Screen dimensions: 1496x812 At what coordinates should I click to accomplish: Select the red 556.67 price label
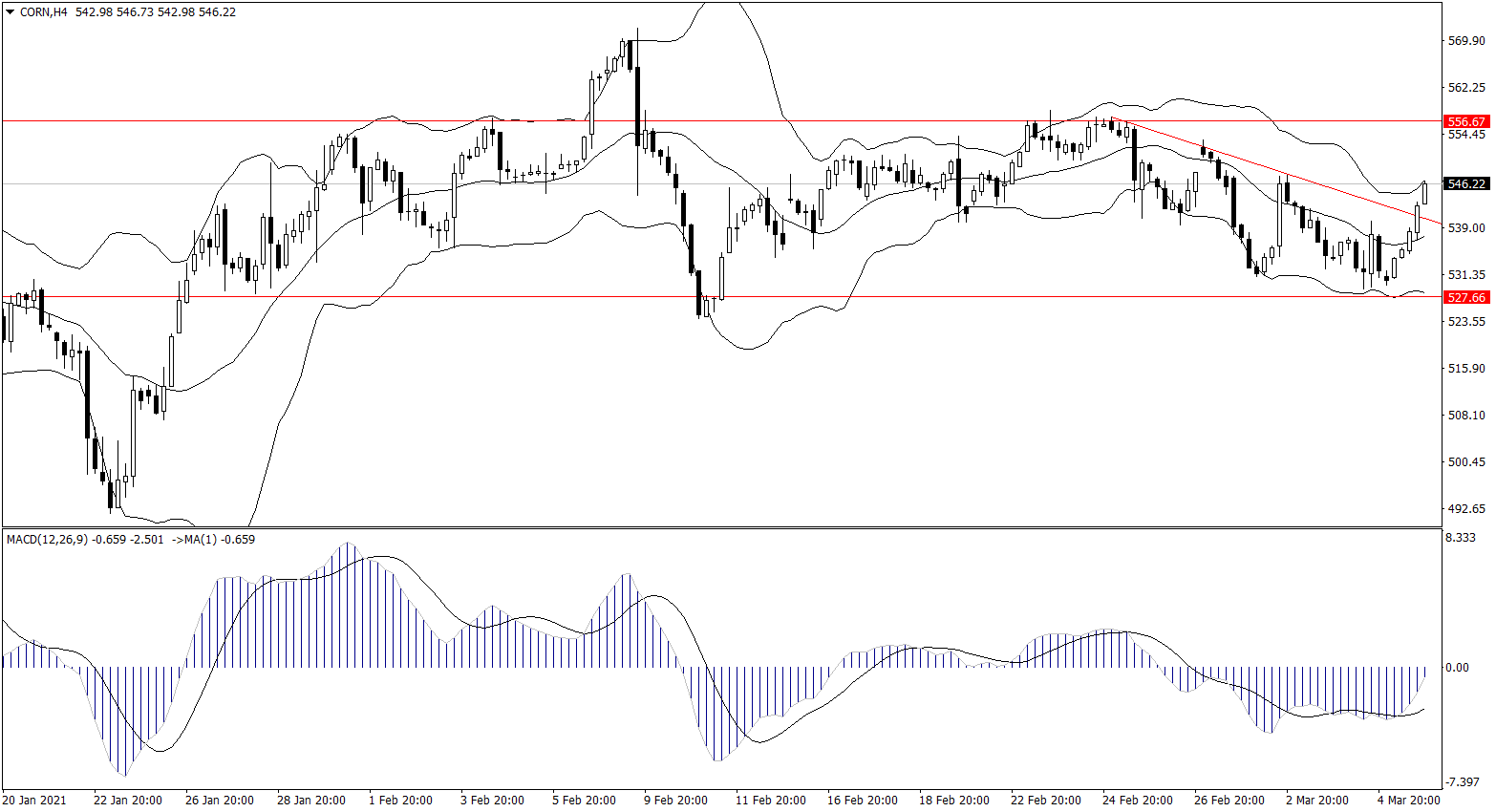tap(1465, 122)
